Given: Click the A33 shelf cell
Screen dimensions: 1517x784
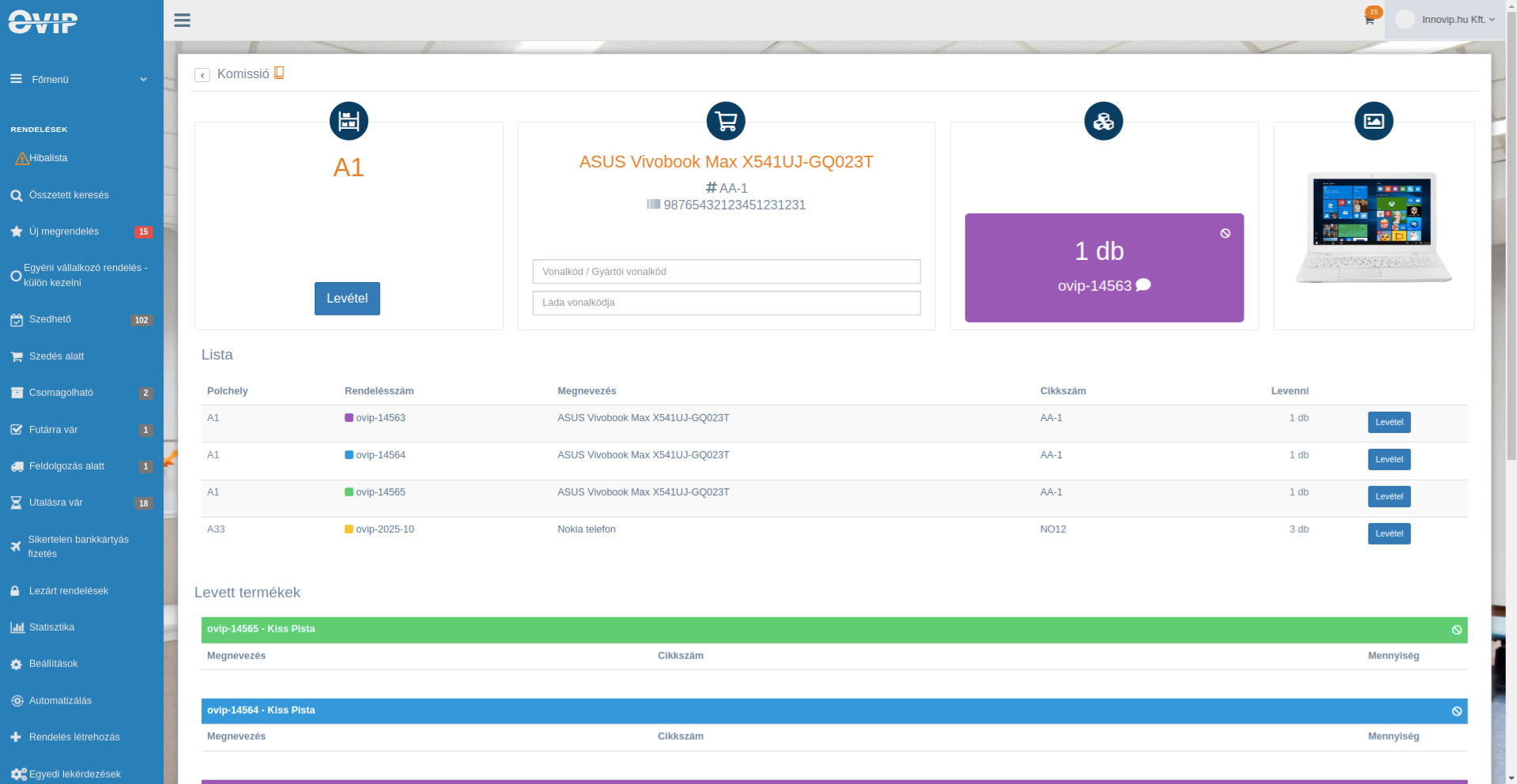Looking at the screenshot, I should (216, 530).
